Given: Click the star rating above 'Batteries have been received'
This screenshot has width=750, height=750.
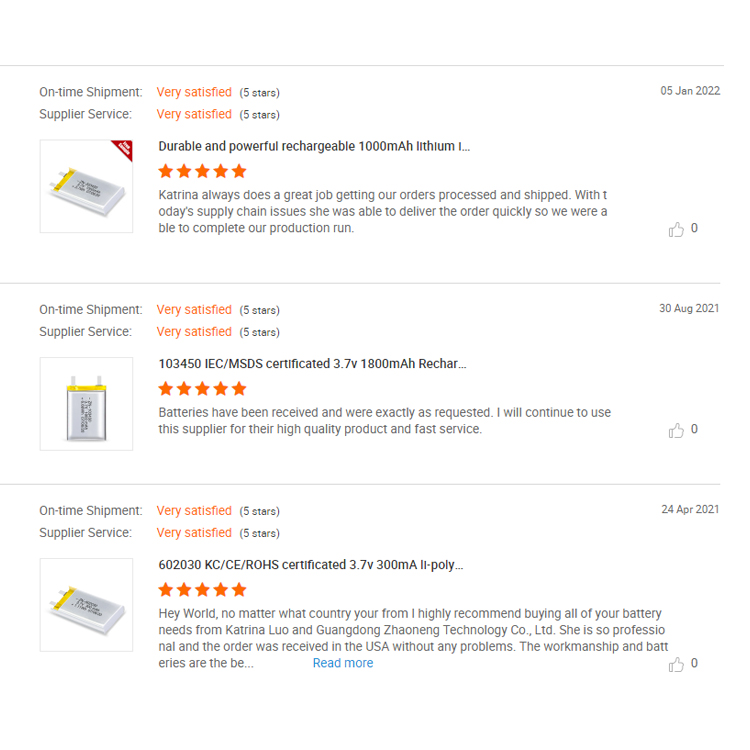Looking at the screenshot, I should (202, 389).
